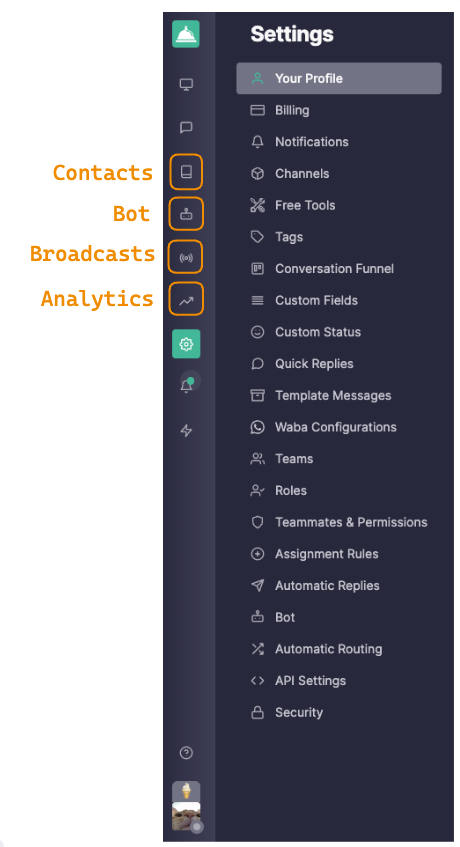The image size is (460, 847).
Task: Open the Analytics chart icon
Action: [x=186, y=301]
